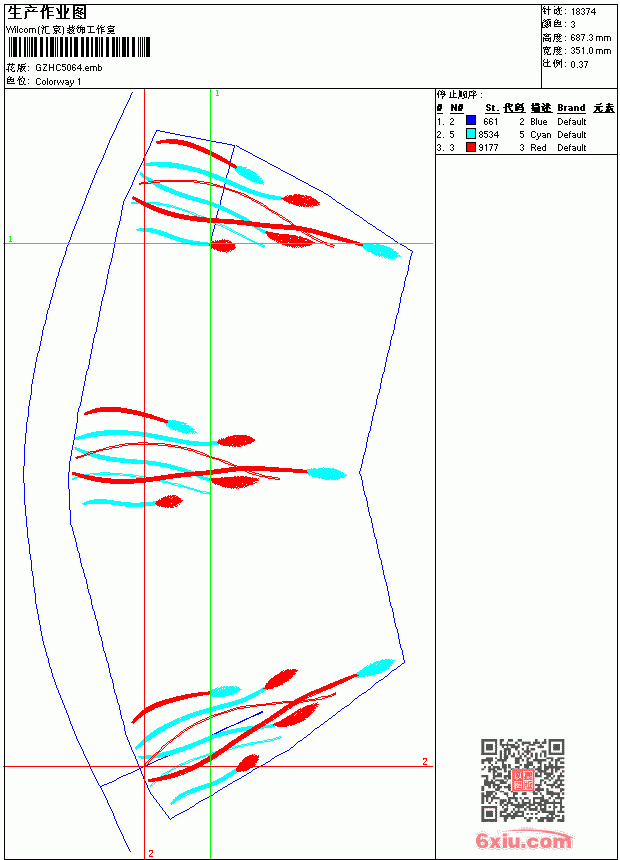Click the barcode under studio name
Viewport: 620px width, 860px height.
click(78, 47)
